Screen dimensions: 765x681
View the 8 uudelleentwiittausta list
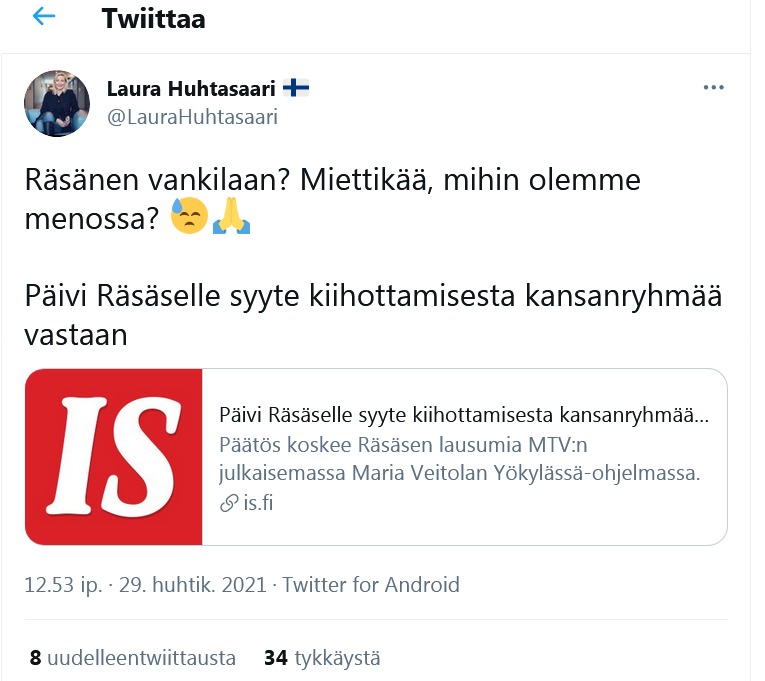[132, 658]
